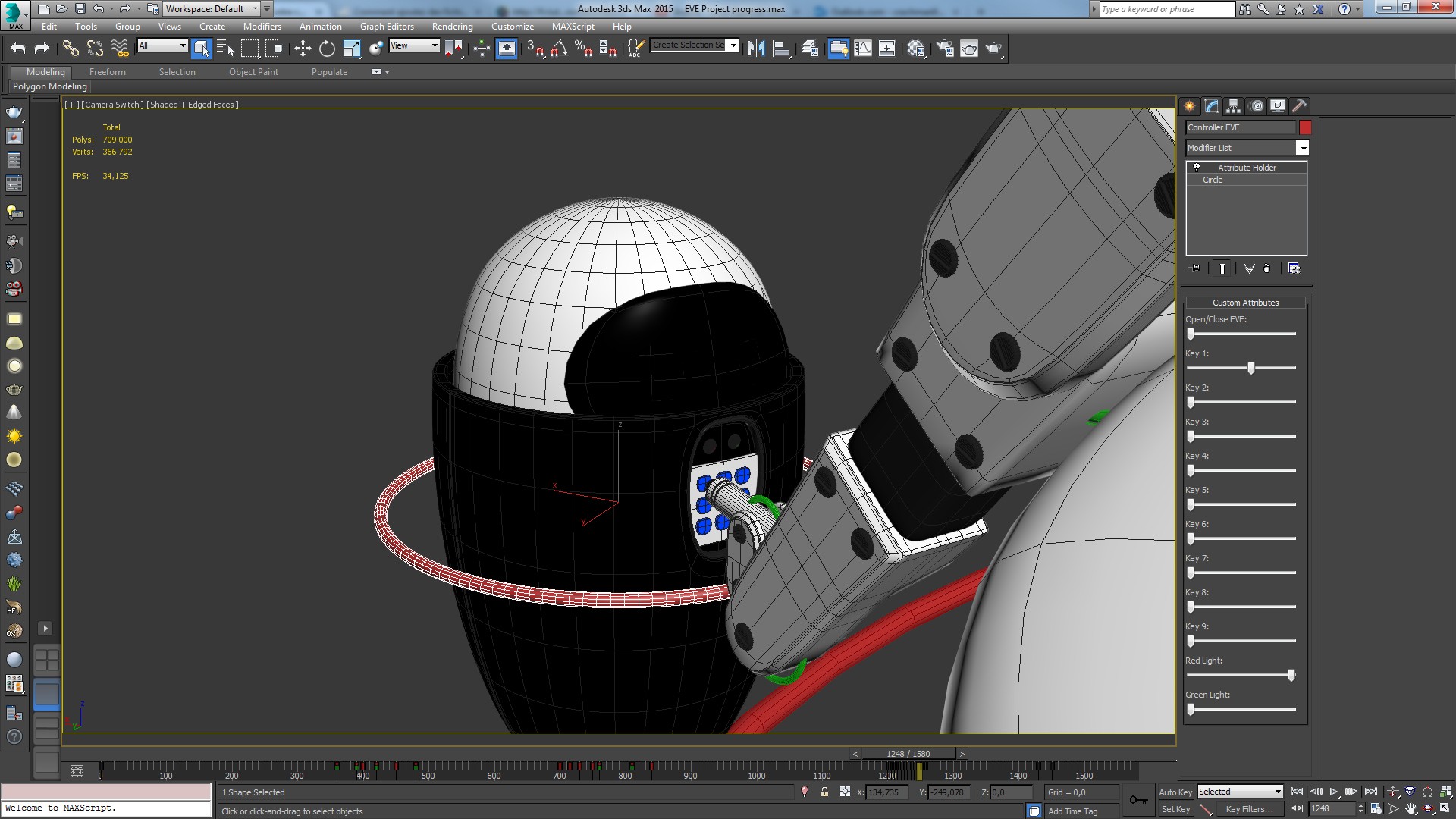
Task: Click the Key Filters button
Action: pyautogui.click(x=1249, y=809)
